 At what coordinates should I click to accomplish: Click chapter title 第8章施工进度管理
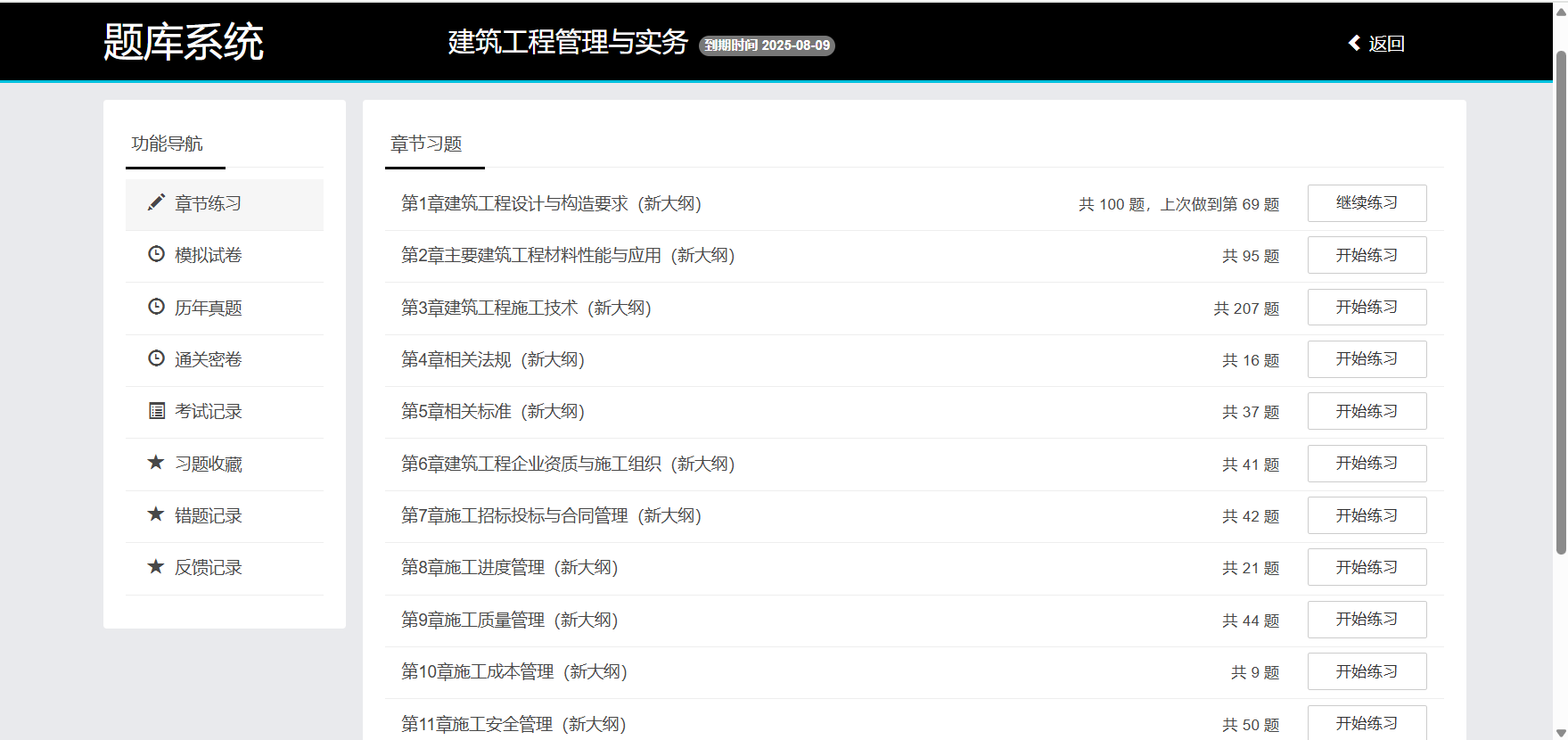(509, 568)
